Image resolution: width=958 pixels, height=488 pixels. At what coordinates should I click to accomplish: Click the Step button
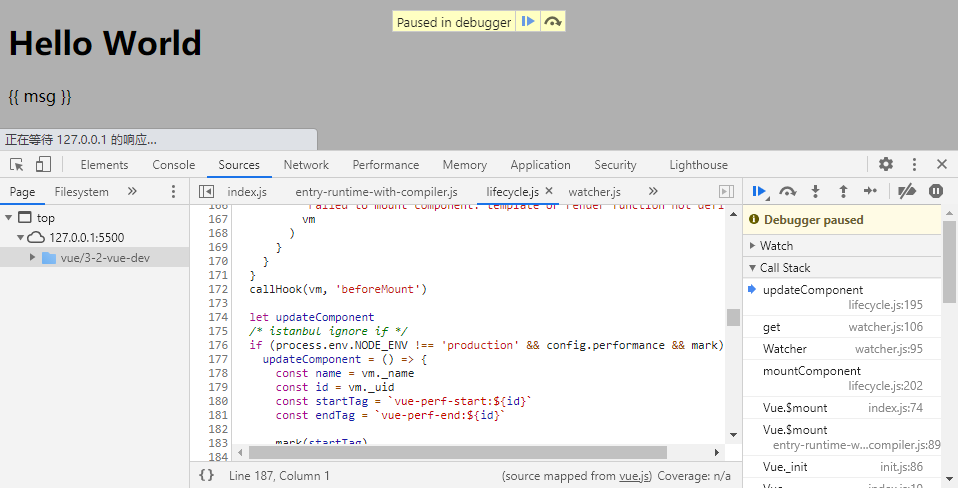[x=871, y=192]
